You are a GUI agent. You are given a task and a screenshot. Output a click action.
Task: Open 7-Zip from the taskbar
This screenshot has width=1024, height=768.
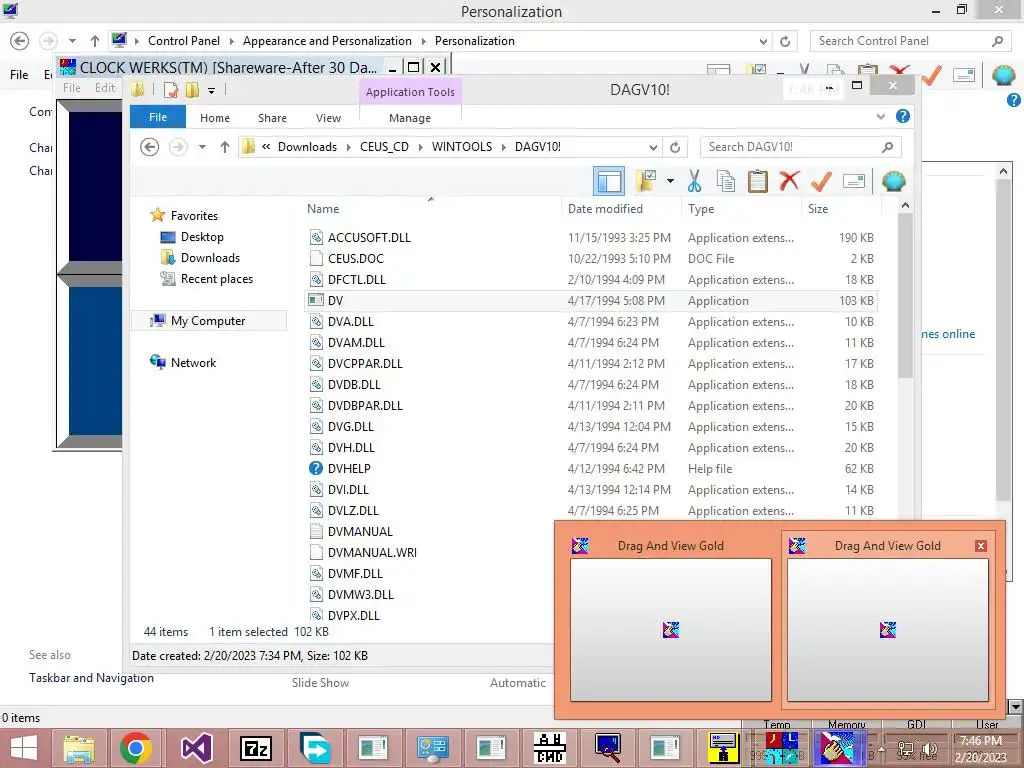pyautogui.click(x=256, y=748)
